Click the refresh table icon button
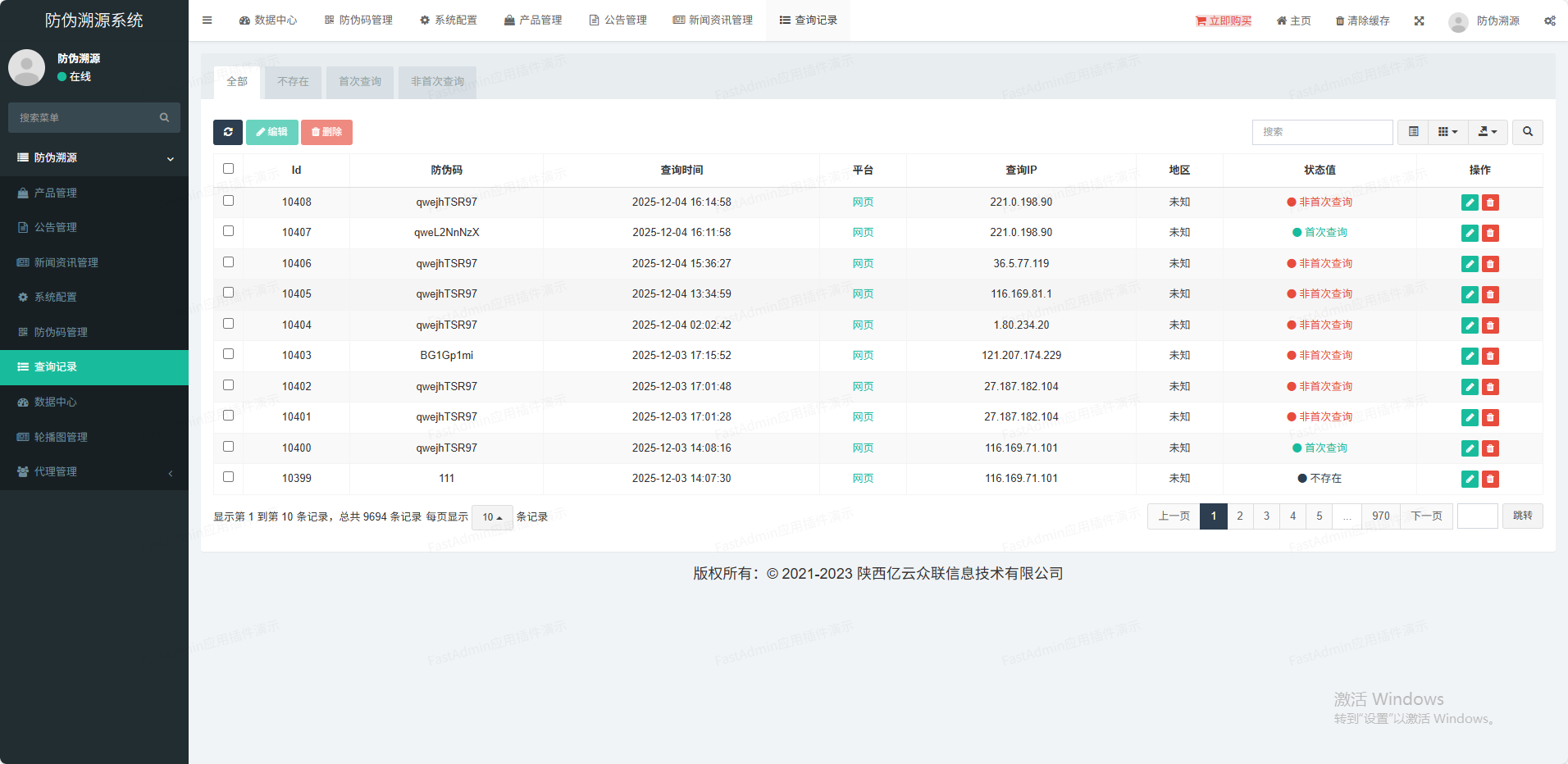The height and width of the screenshot is (764, 1568). pos(228,132)
